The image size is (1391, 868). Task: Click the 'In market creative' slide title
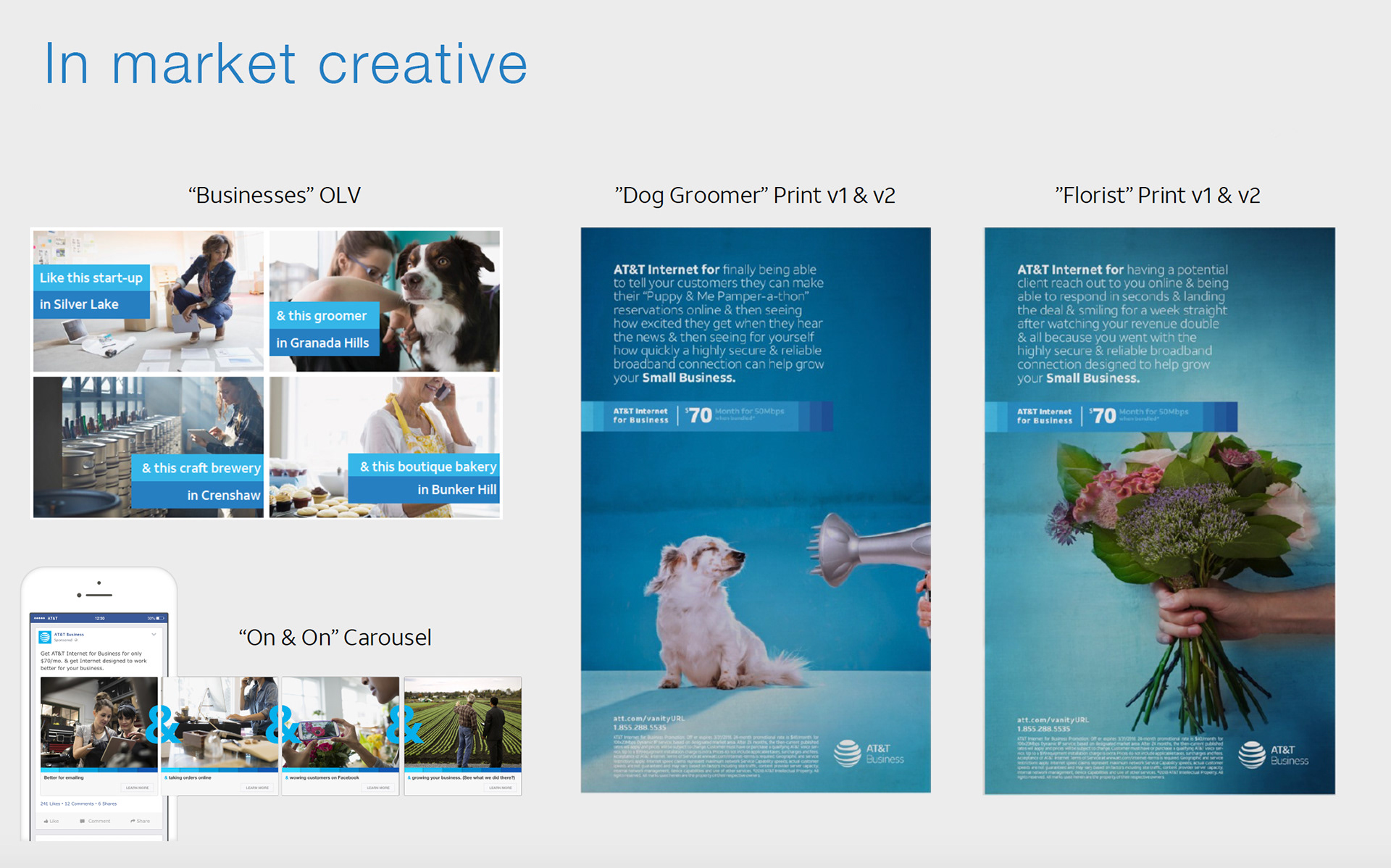285,64
